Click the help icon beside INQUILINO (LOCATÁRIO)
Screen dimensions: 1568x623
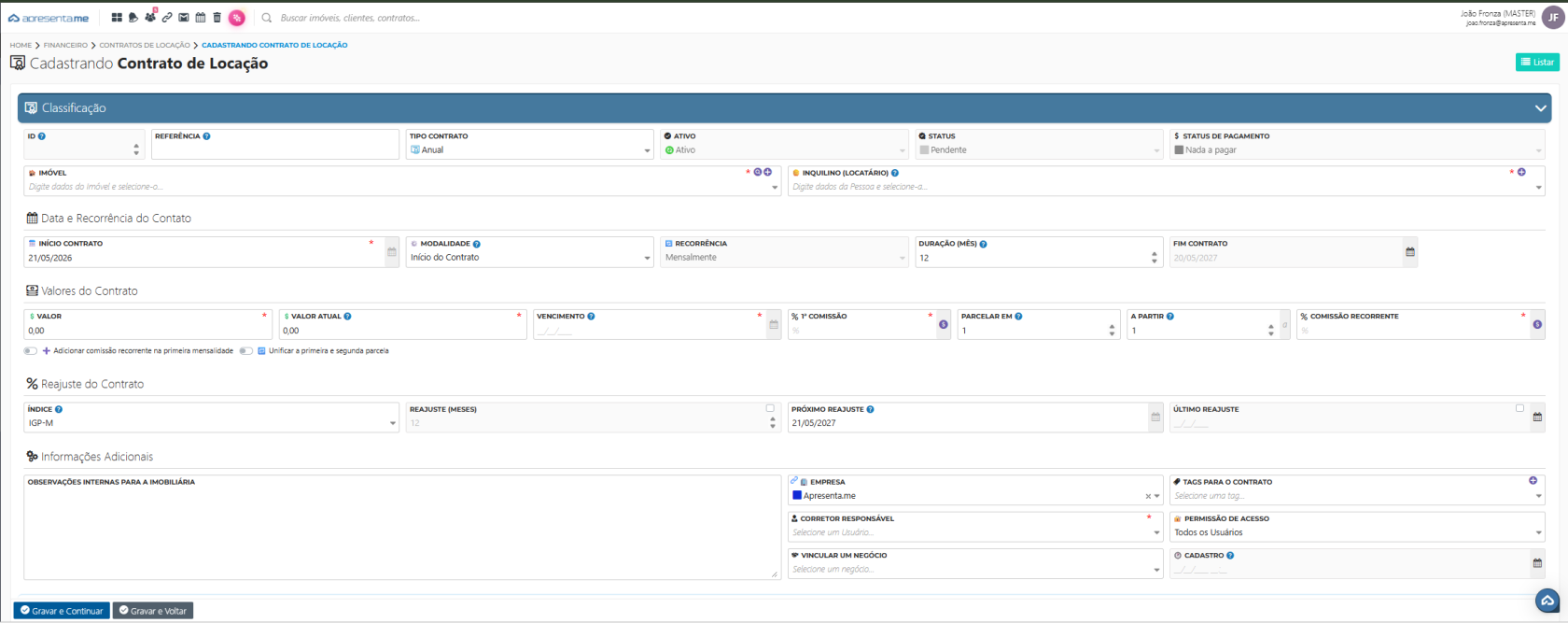(x=895, y=173)
